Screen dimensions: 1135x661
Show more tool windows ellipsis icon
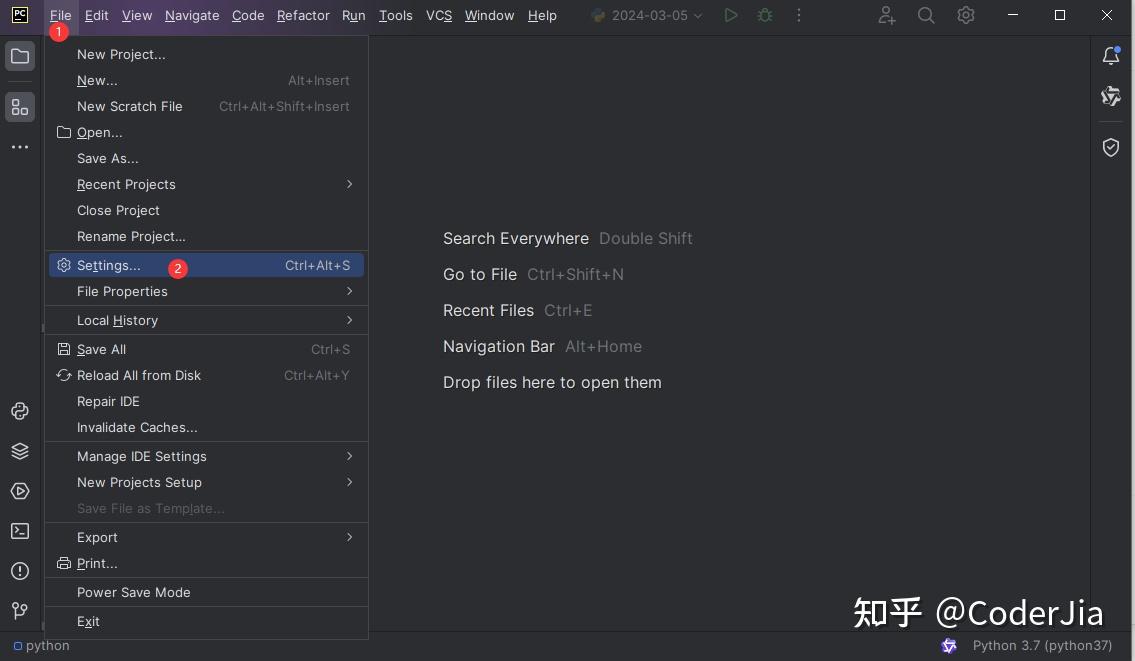point(20,147)
